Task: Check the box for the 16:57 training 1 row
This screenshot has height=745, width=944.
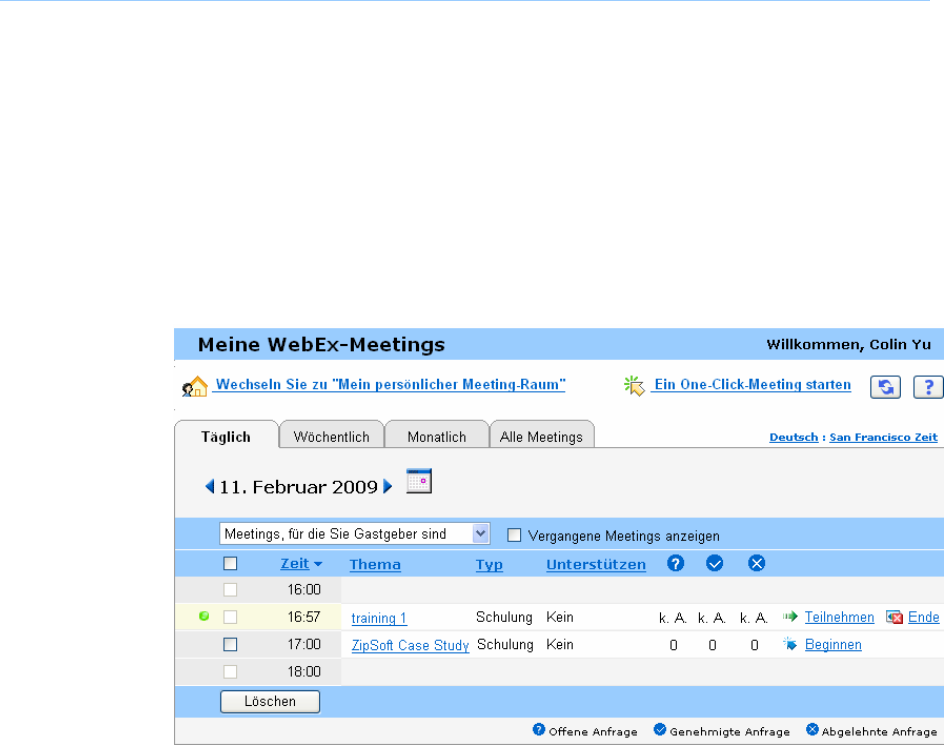Action: point(230,617)
